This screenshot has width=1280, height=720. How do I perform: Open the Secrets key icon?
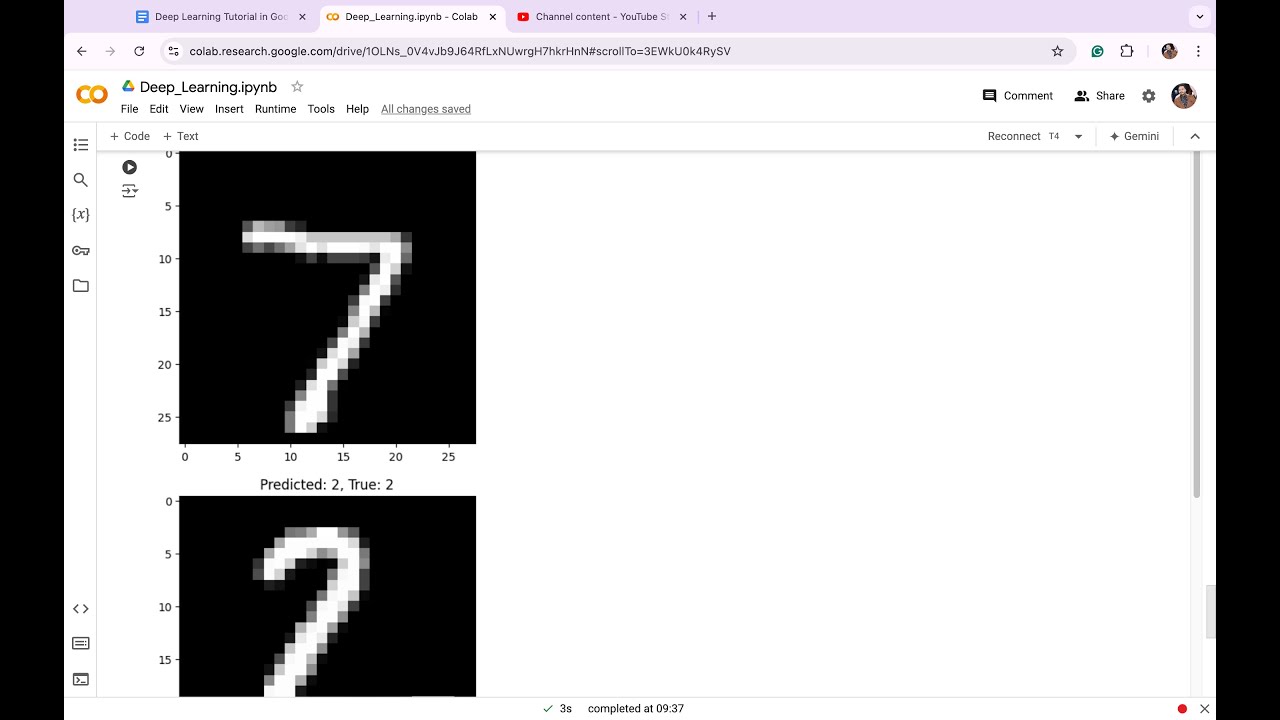point(81,250)
